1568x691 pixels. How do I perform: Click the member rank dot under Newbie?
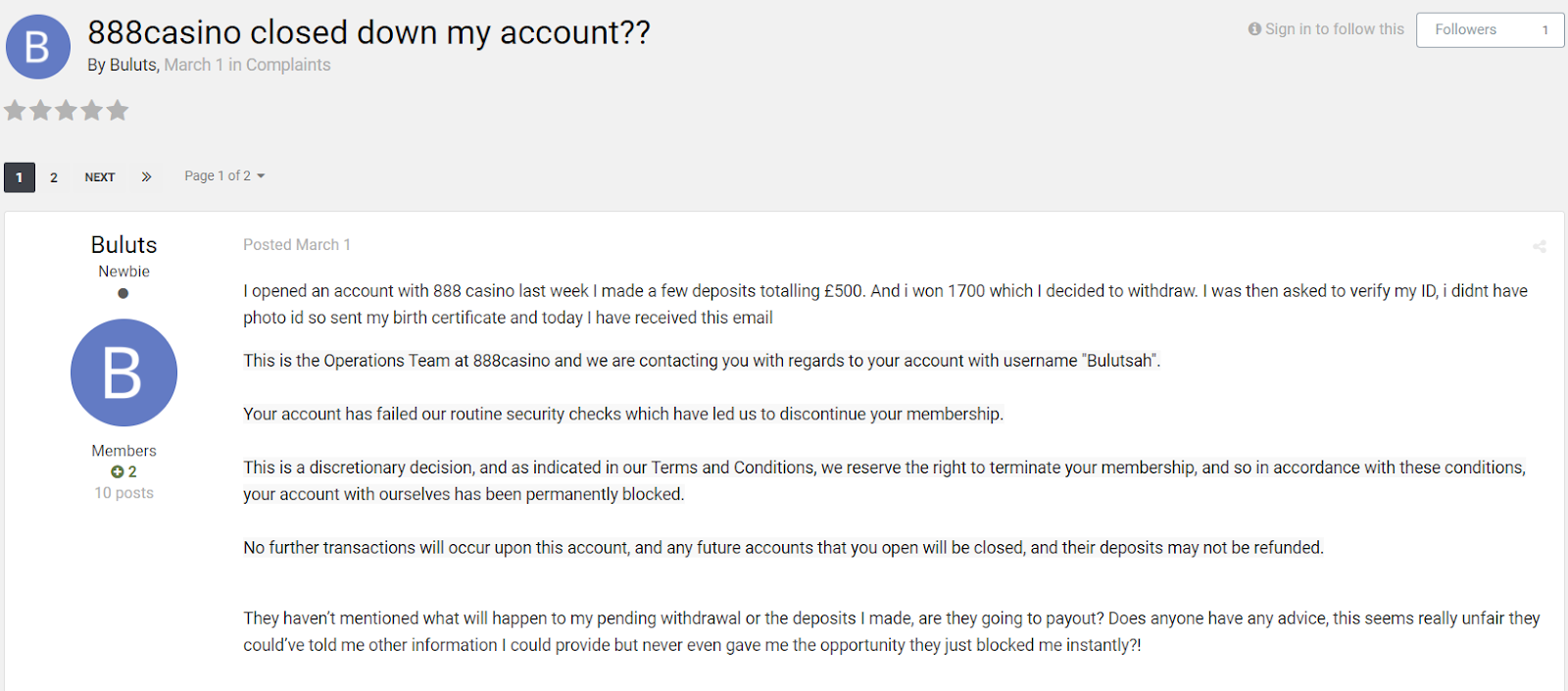[123, 293]
